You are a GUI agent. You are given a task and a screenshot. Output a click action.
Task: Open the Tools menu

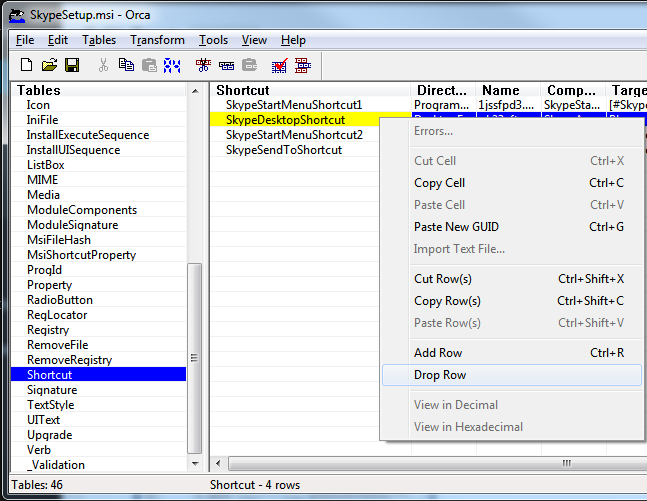pos(213,40)
